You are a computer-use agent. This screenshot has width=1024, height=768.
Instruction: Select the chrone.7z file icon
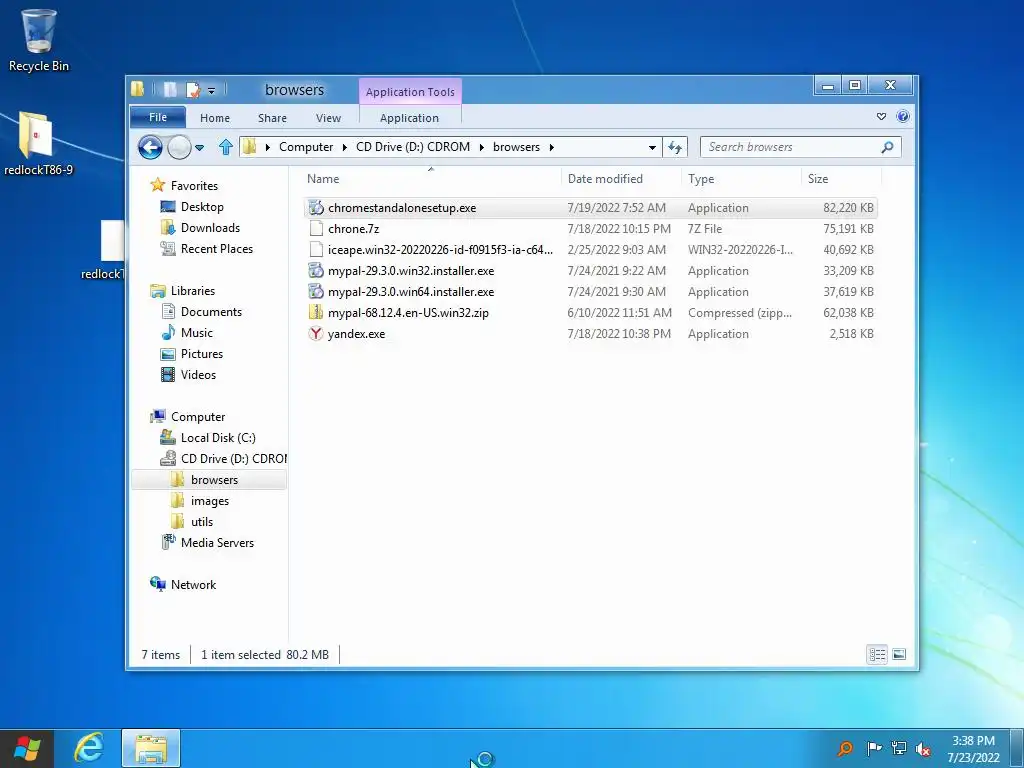tap(316, 229)
